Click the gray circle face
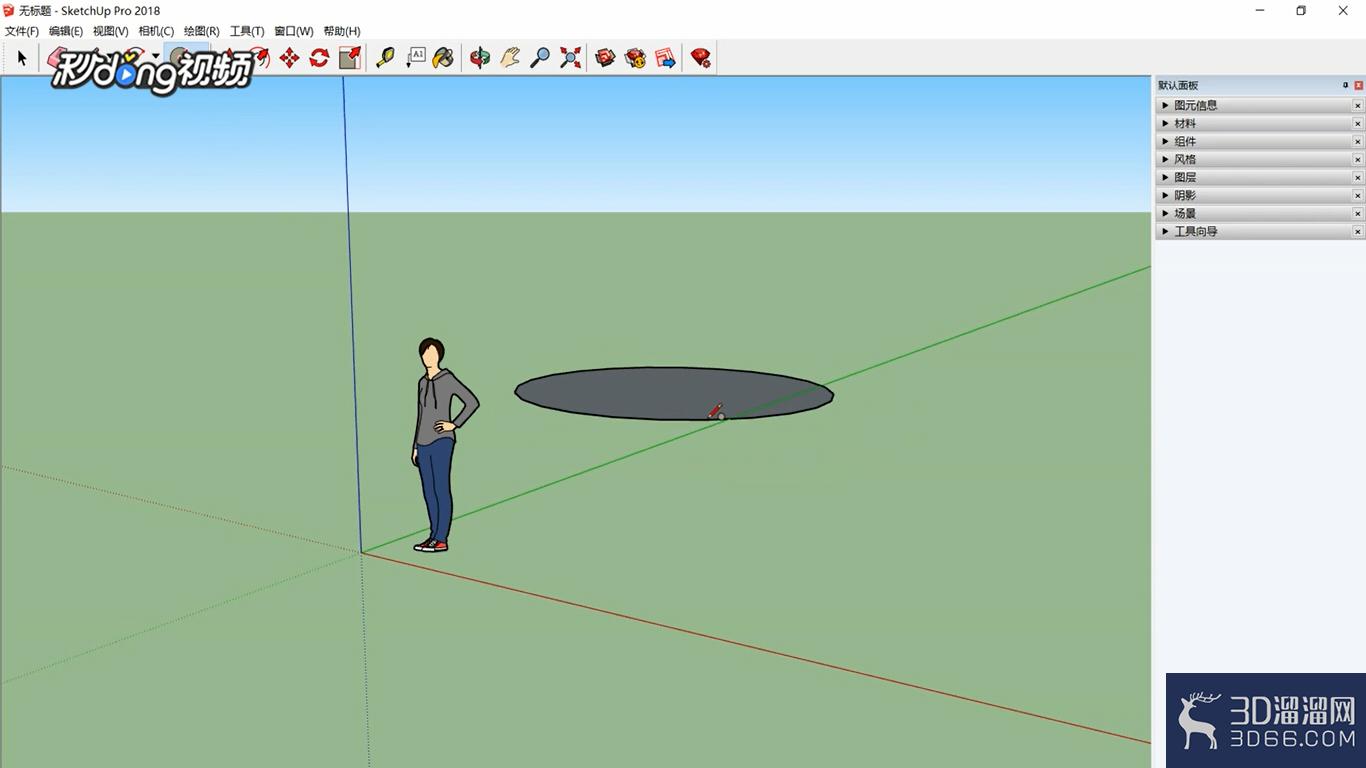1366x768 pixels. (674, 393)
